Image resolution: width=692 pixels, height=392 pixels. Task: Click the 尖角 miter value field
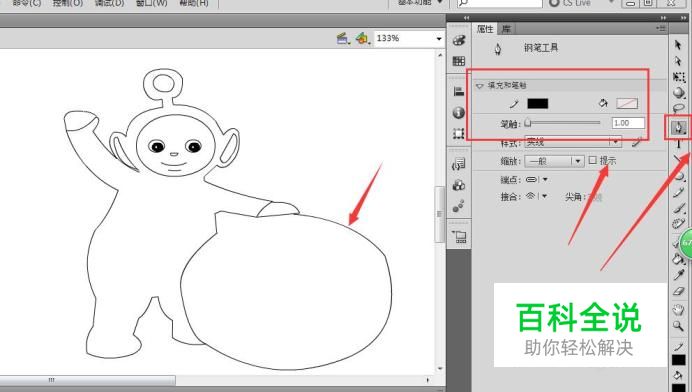pos(596,197)
